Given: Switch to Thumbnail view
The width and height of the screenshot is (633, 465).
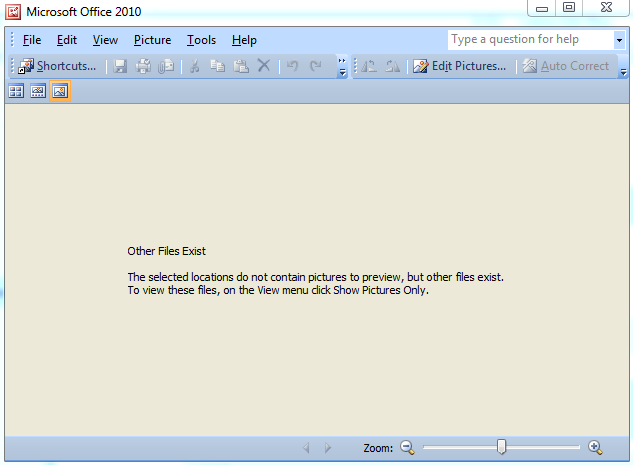Looking at the screenshot, I should pos(16,92).
